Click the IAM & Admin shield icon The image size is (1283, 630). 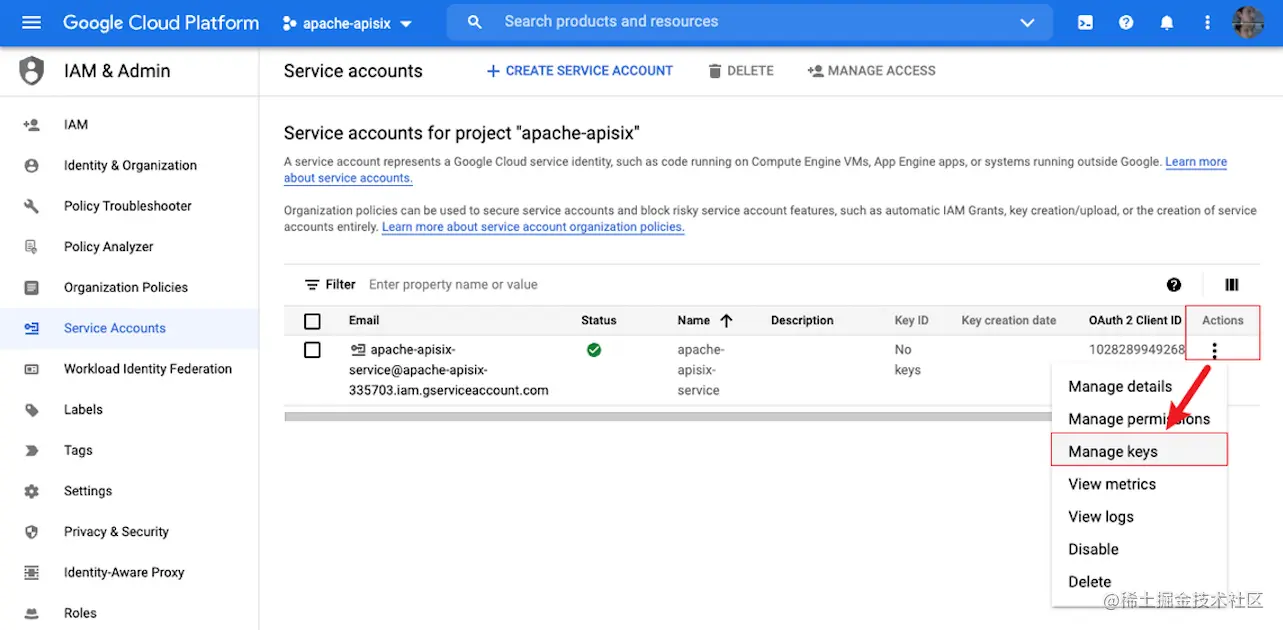click(32, 71)
